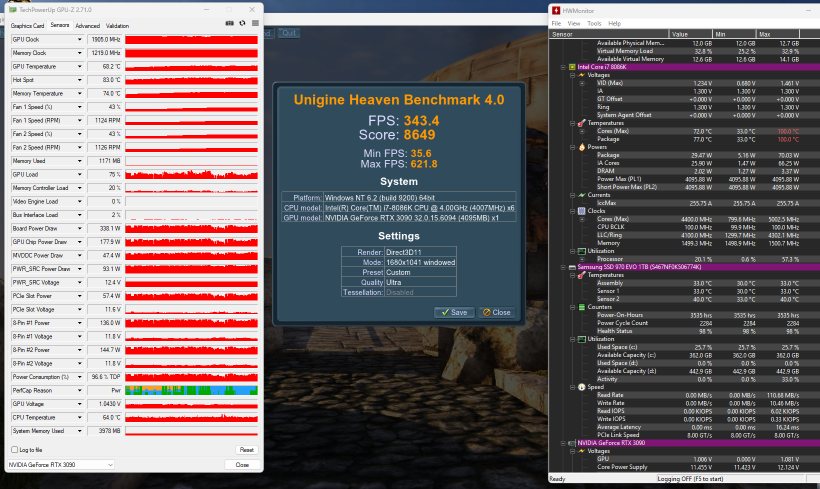This screenshot has width=820, height=489.
Task: Save the Heaven Benchmark results
Action: tap(454, 312)
